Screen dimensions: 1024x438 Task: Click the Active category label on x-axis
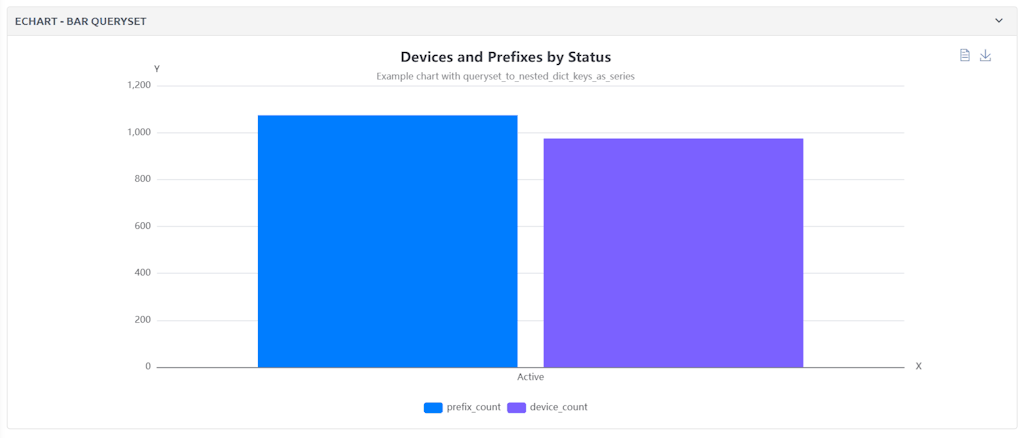point(530,377)
